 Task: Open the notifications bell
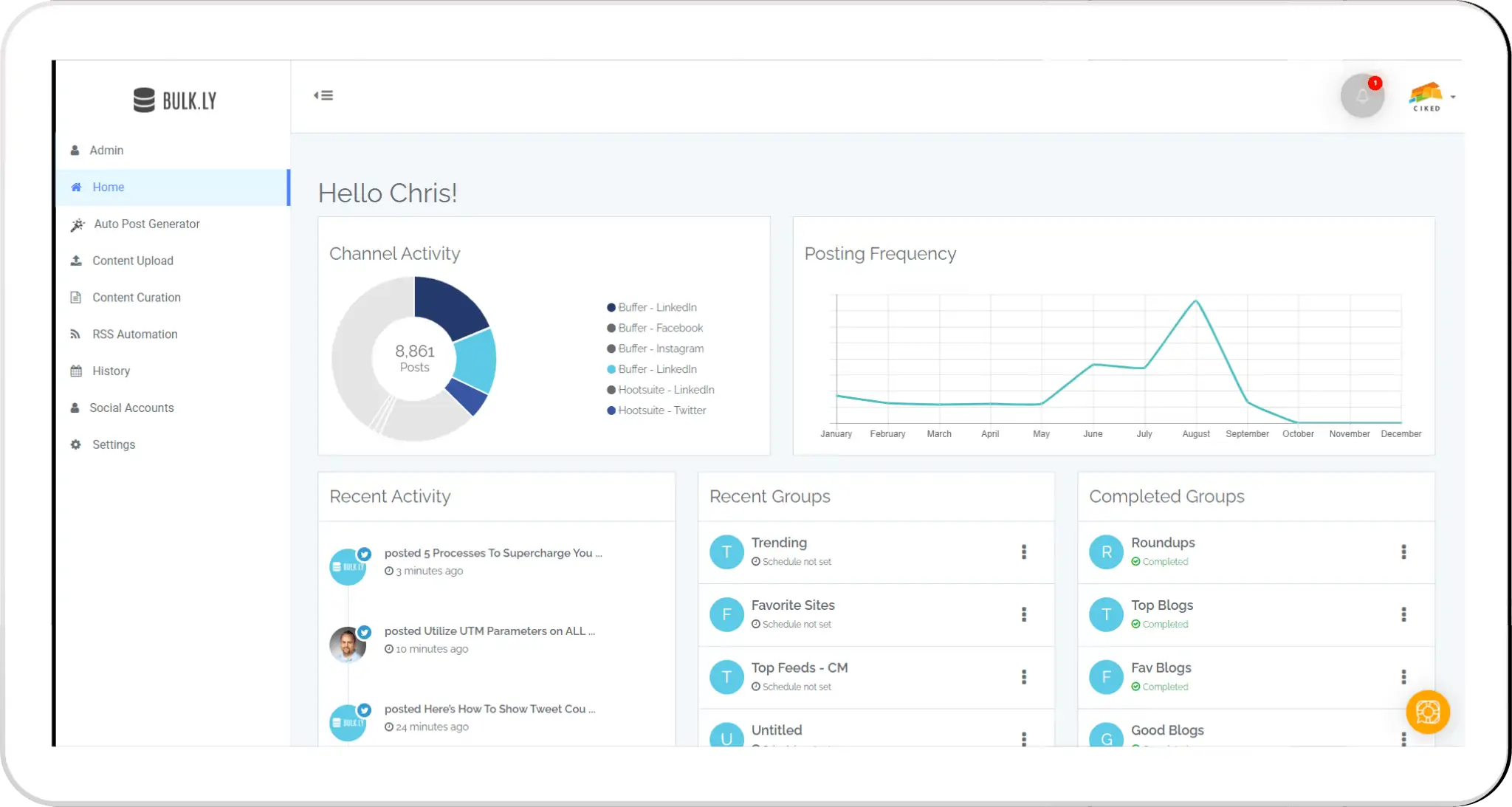click(x=1361, y=96)
